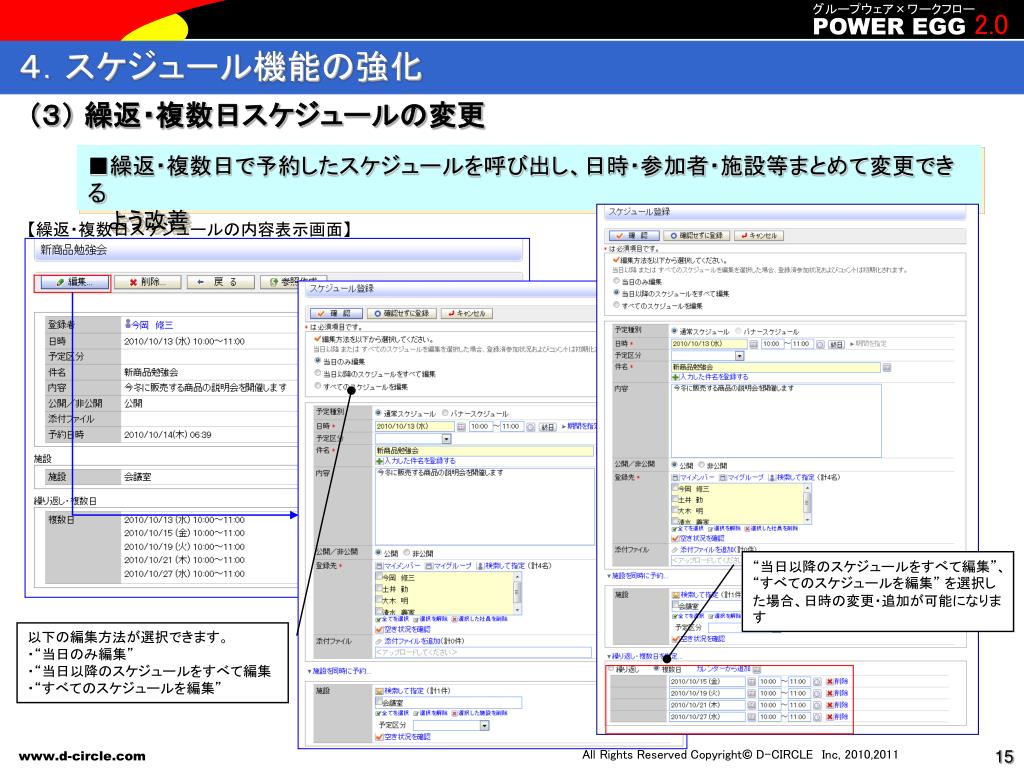The image size is (1024, 768).
Task: Collapse 施設を同時に予約 section in rear window
Action: [339, 671]
